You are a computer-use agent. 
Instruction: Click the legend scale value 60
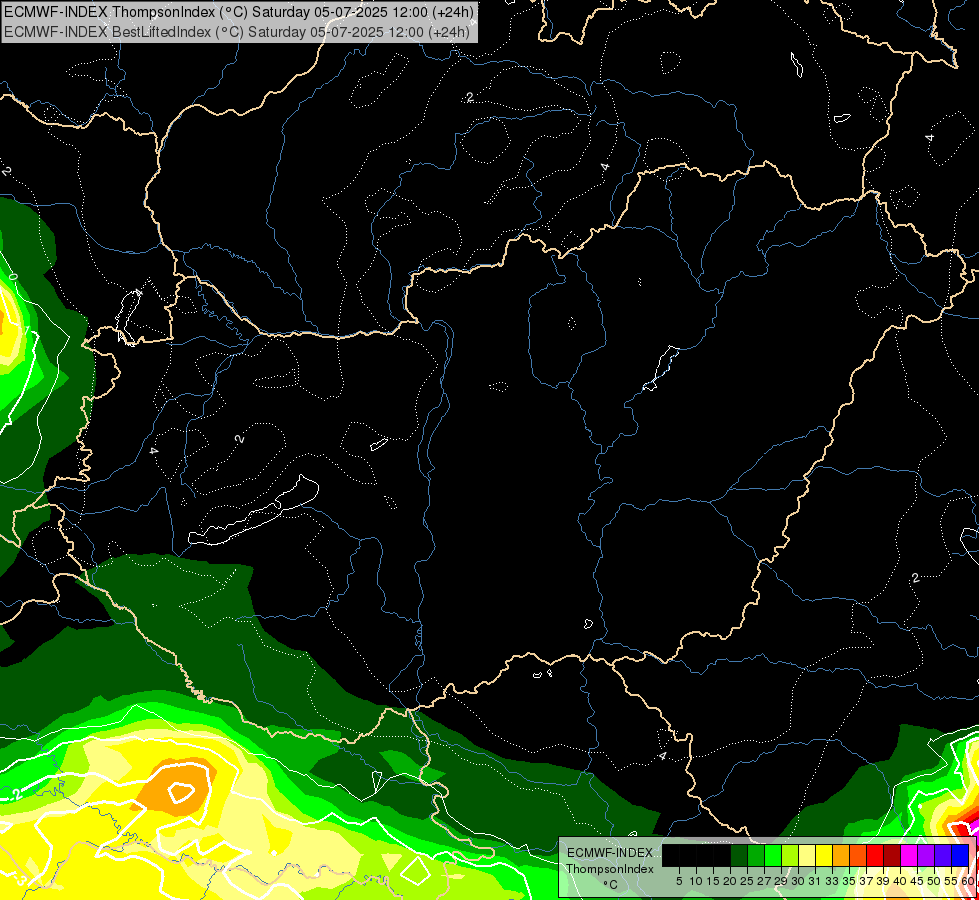tap(967, 881)
